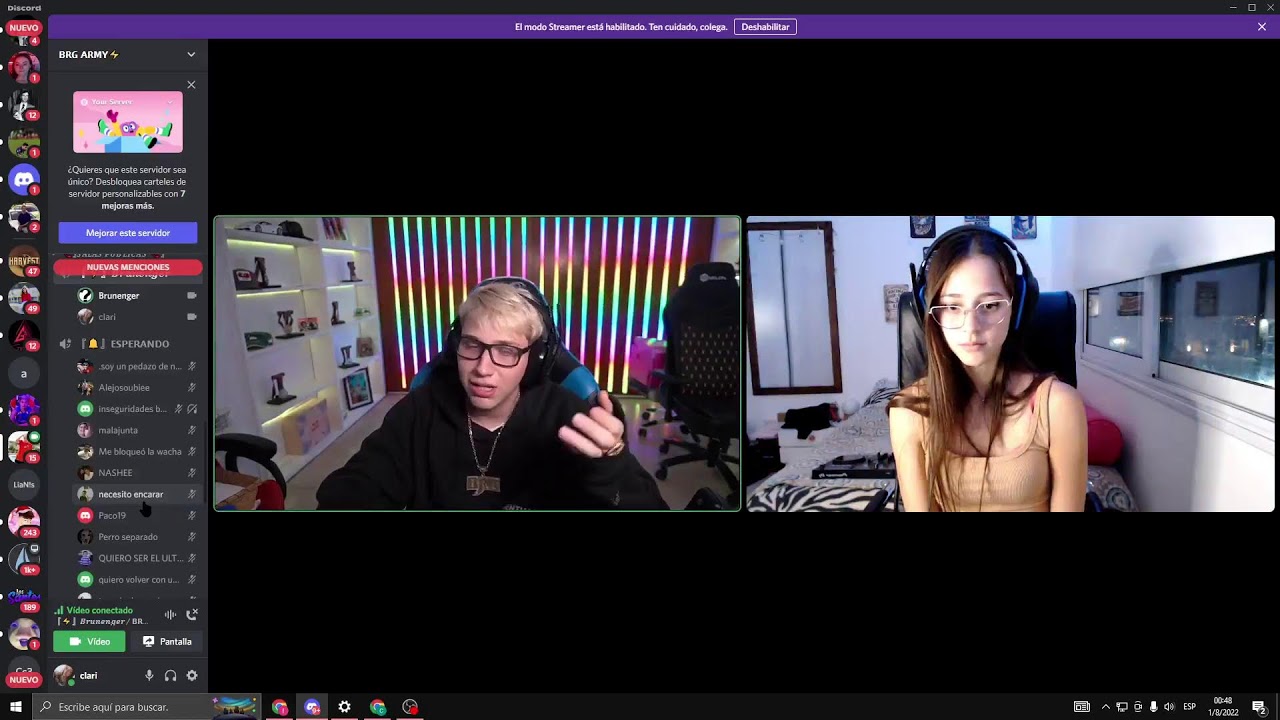Open the server with the 243 badge
This screenshot has height=720, width=1280.
[x=24, y=521]
